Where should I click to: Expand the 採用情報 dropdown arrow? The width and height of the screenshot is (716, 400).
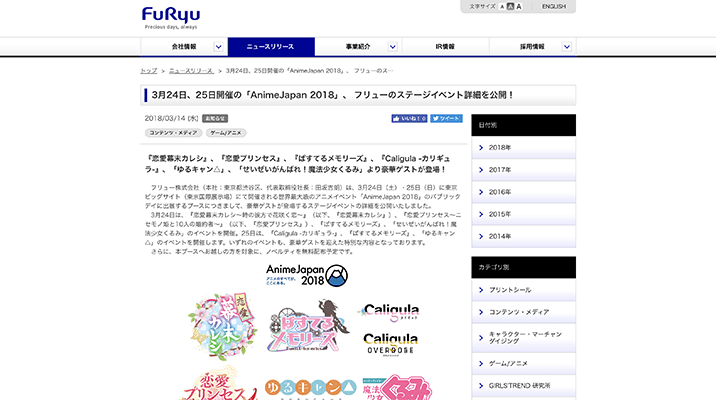[x=567, y=47]
